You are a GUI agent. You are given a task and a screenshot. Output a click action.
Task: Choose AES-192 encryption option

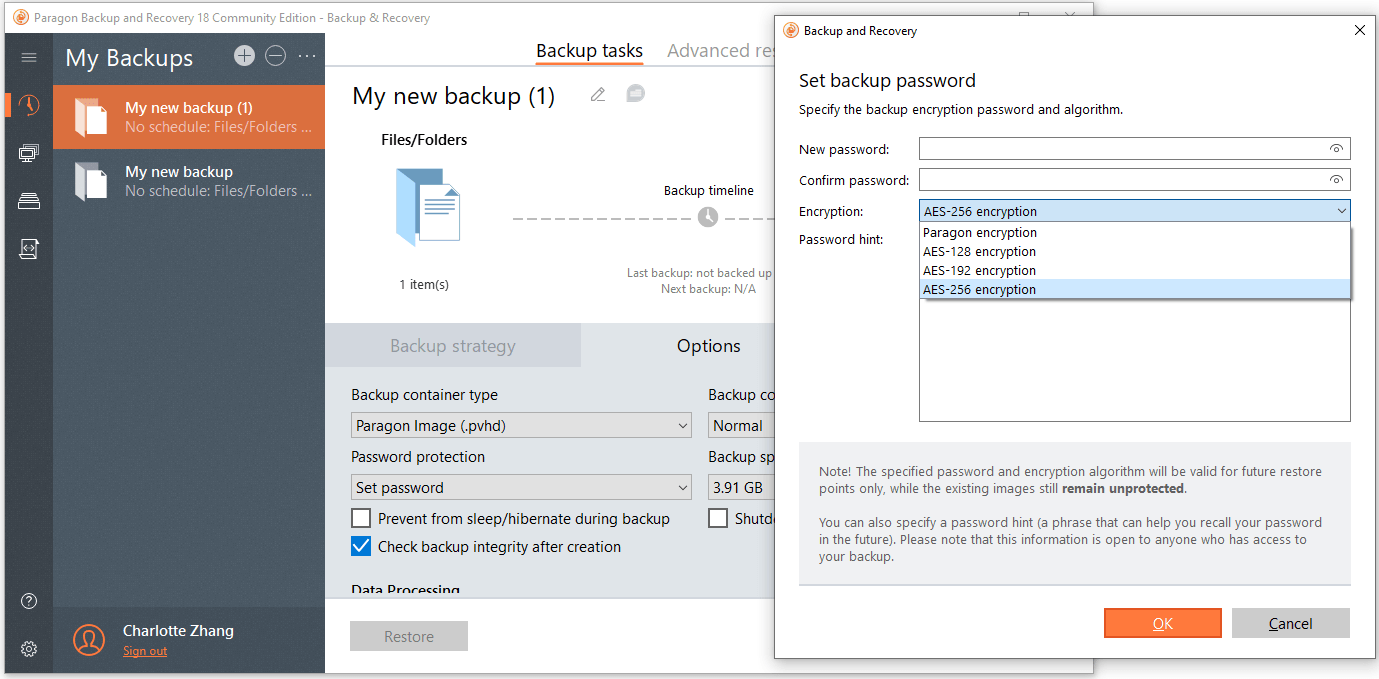1135,270
